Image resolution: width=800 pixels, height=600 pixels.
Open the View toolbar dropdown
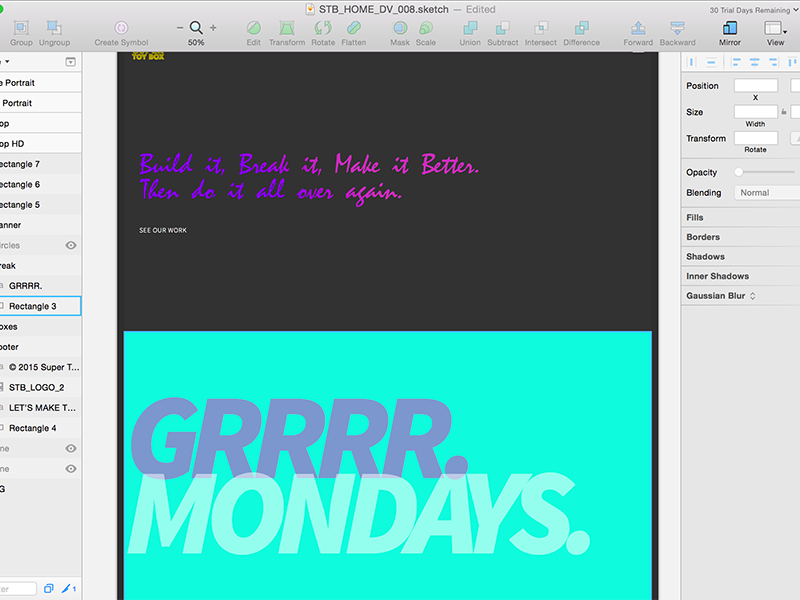[x=775, y=33]
